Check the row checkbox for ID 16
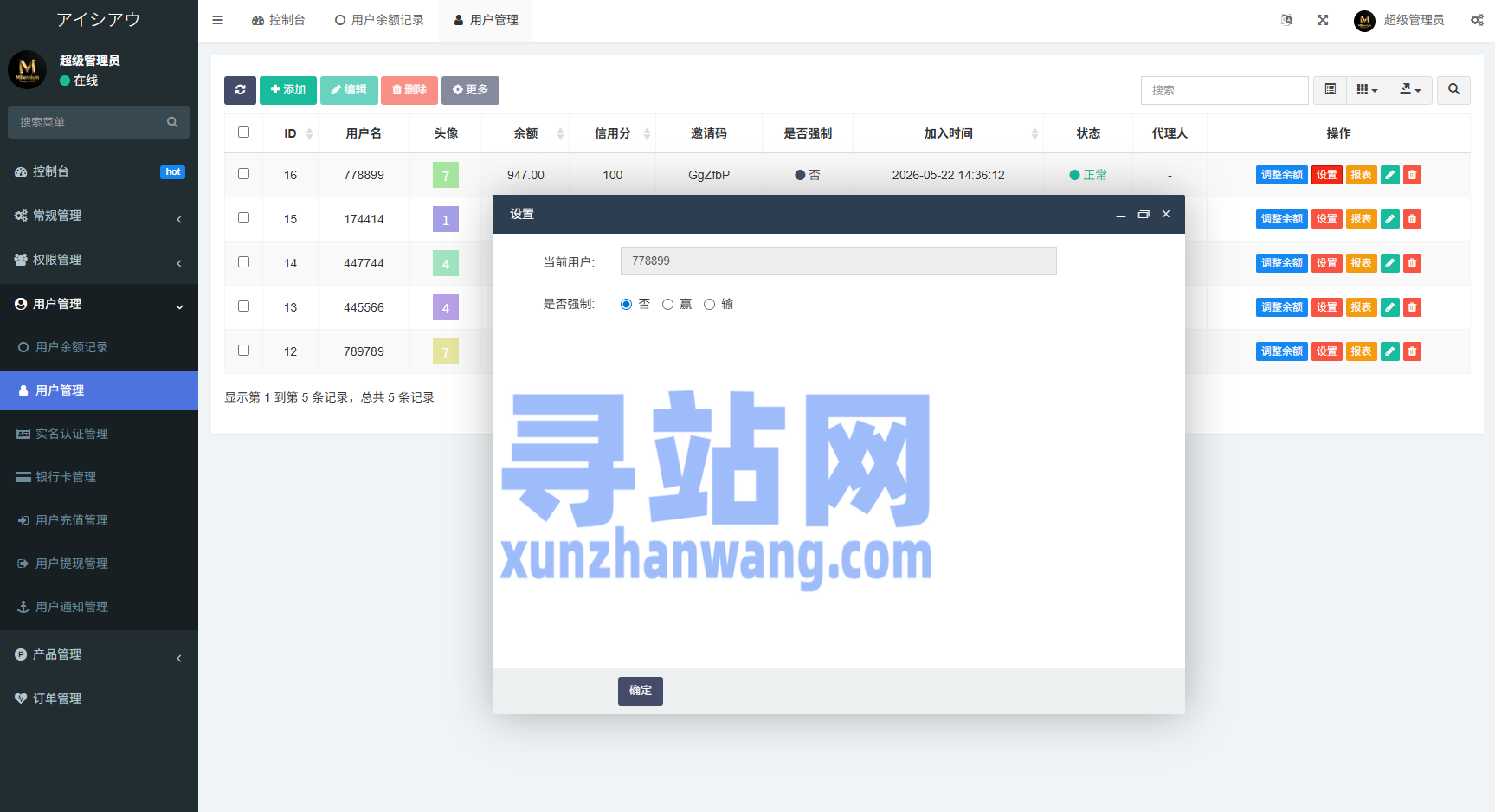The width and height of the screenshot is (1495, 812). pyautogui.click(x=243, y=174)
